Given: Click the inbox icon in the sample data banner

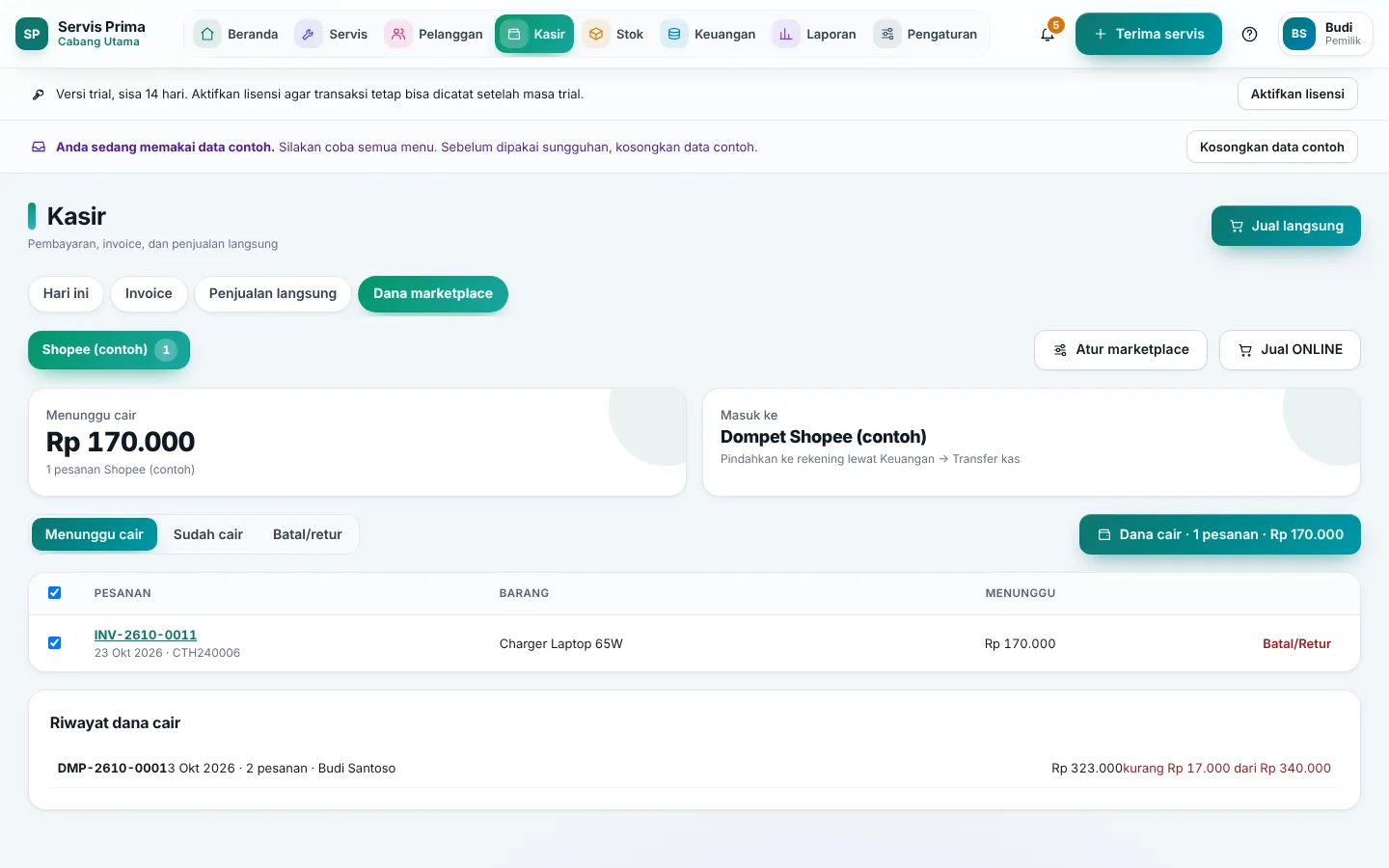Looking at the screenshot, I should (39, 148).
